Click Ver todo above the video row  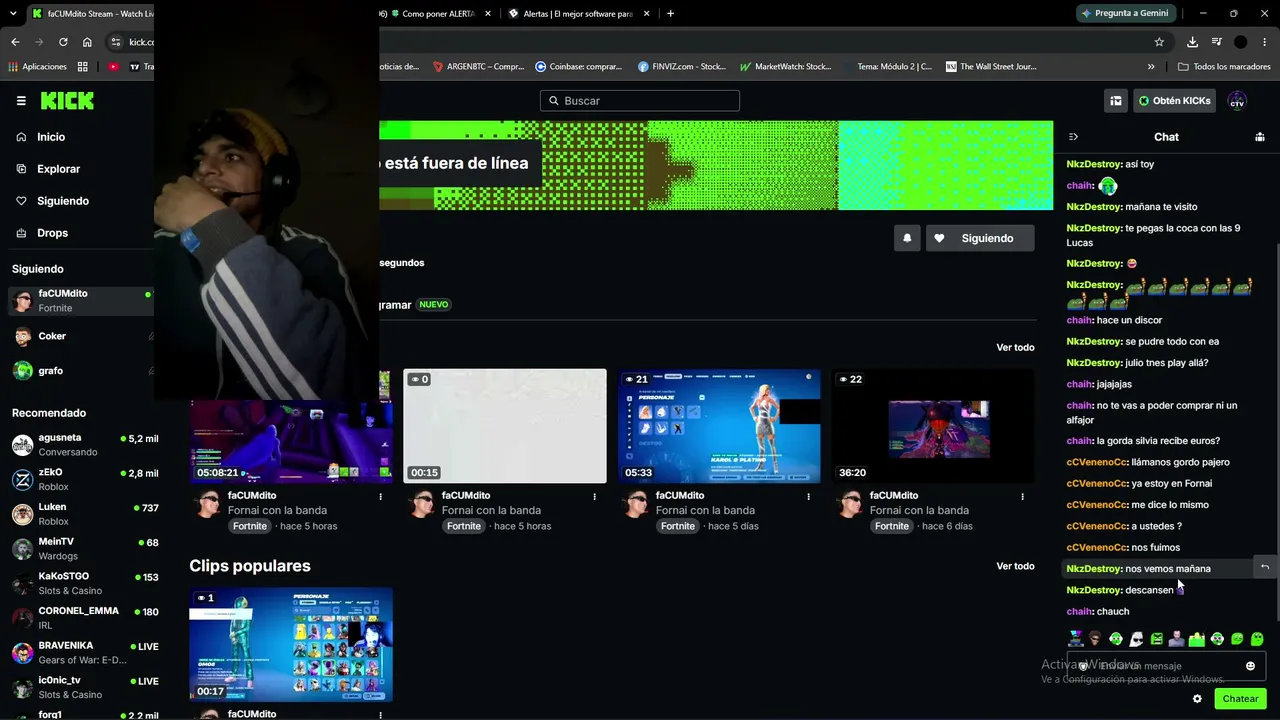click(1015, 347)
